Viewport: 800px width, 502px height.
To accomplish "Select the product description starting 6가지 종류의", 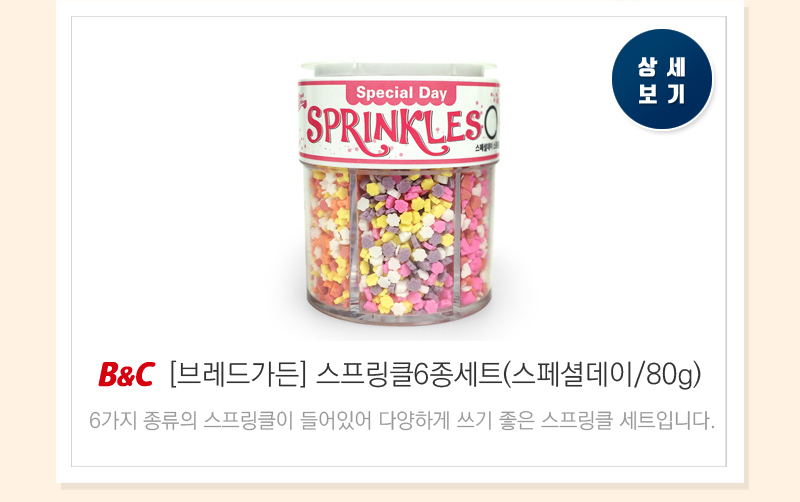I will click(x=402, y=420).
